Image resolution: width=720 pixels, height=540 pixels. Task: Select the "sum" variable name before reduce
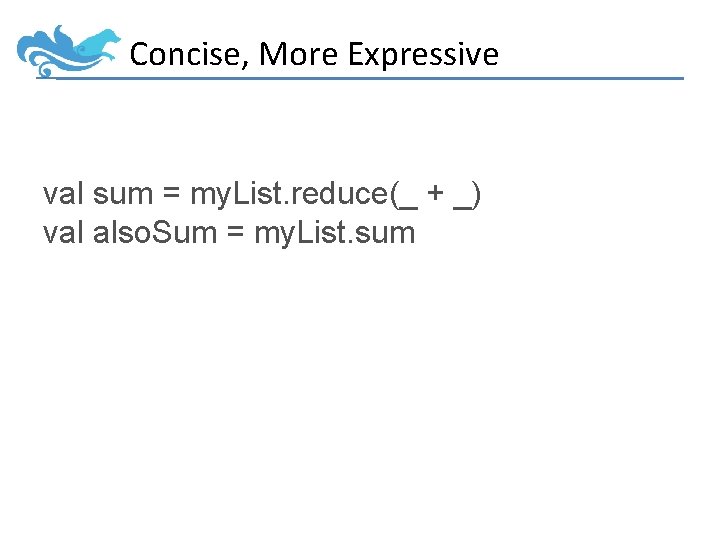[x=123, y=195]
